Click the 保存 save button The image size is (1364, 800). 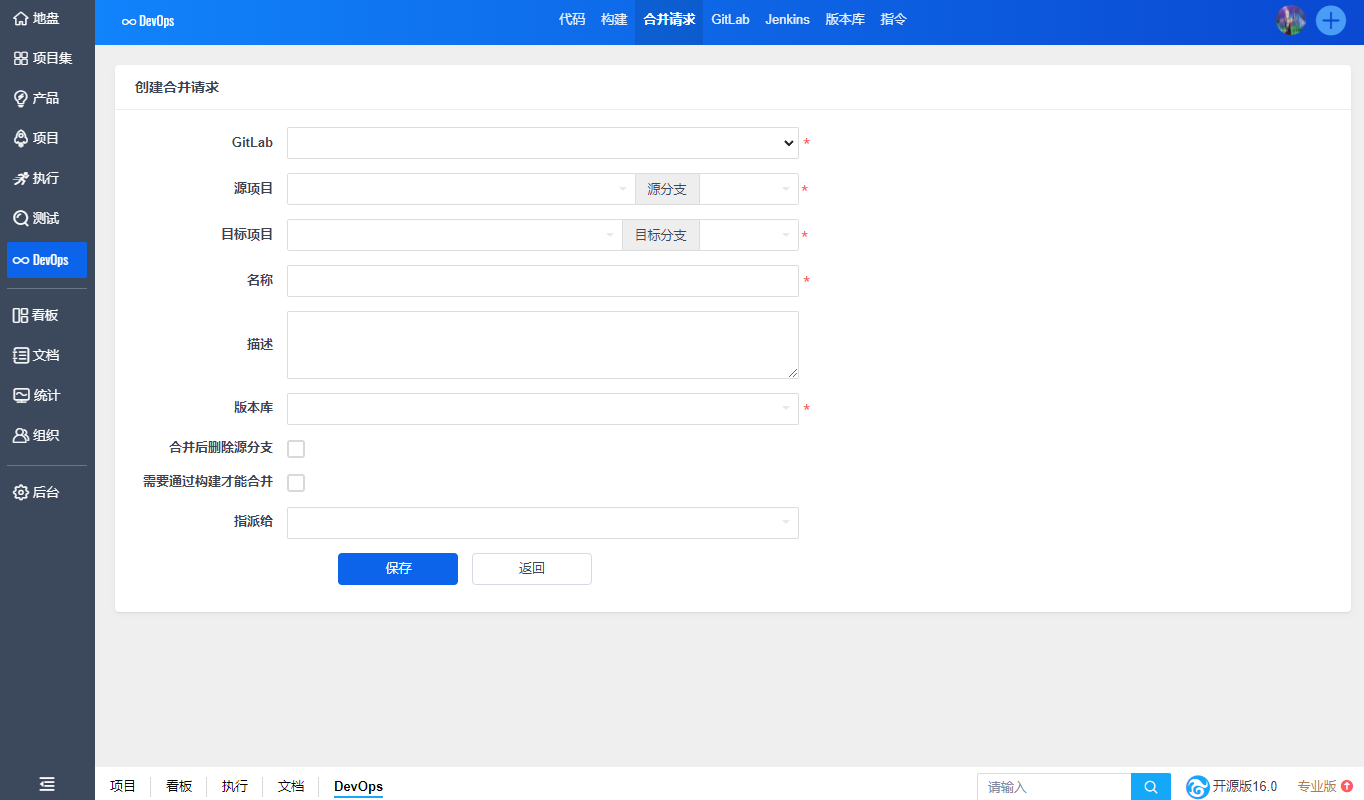click(x=398, y=569)
